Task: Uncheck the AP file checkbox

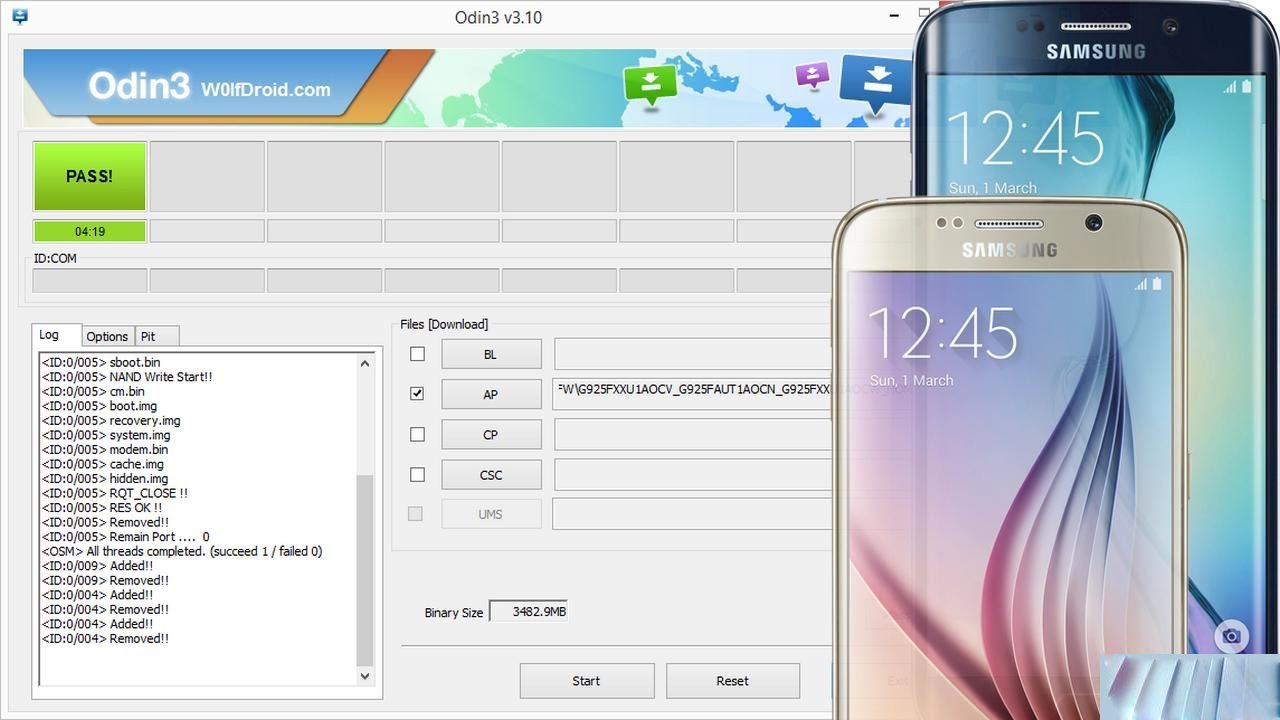Action: [x=417, y=394]
